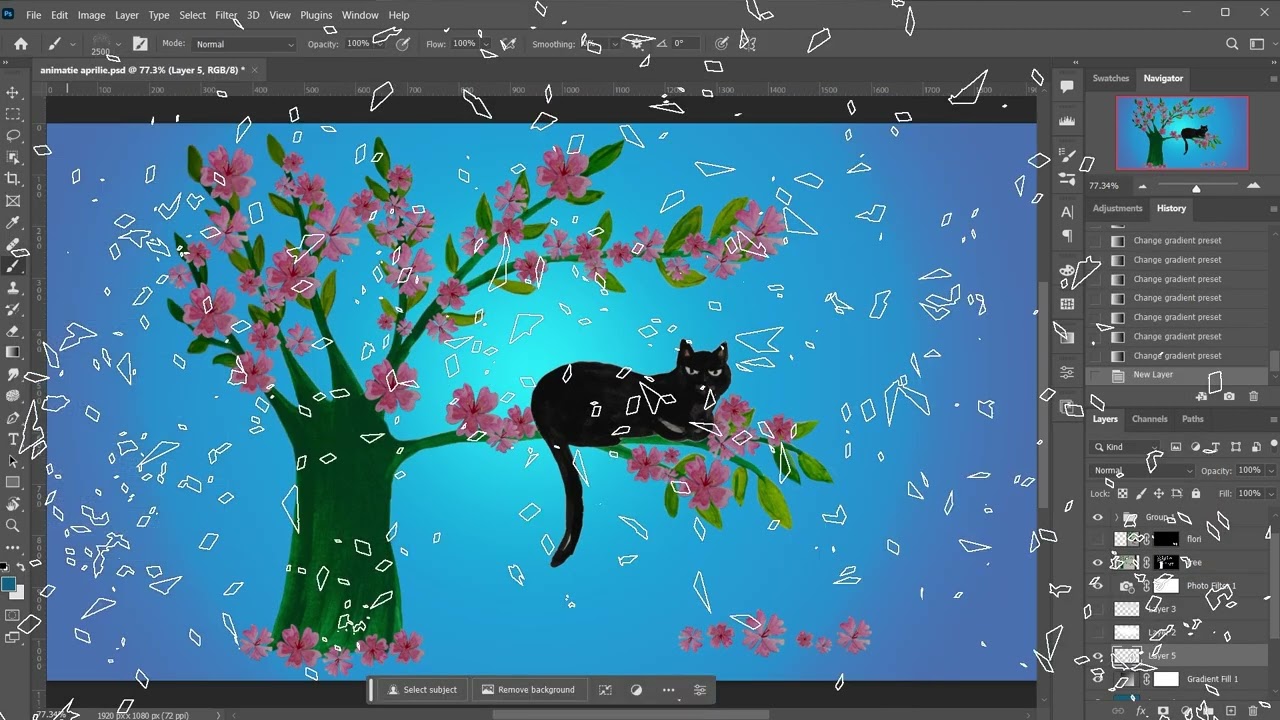Expand the Group 1 layer folder

tap(1116, 517)
